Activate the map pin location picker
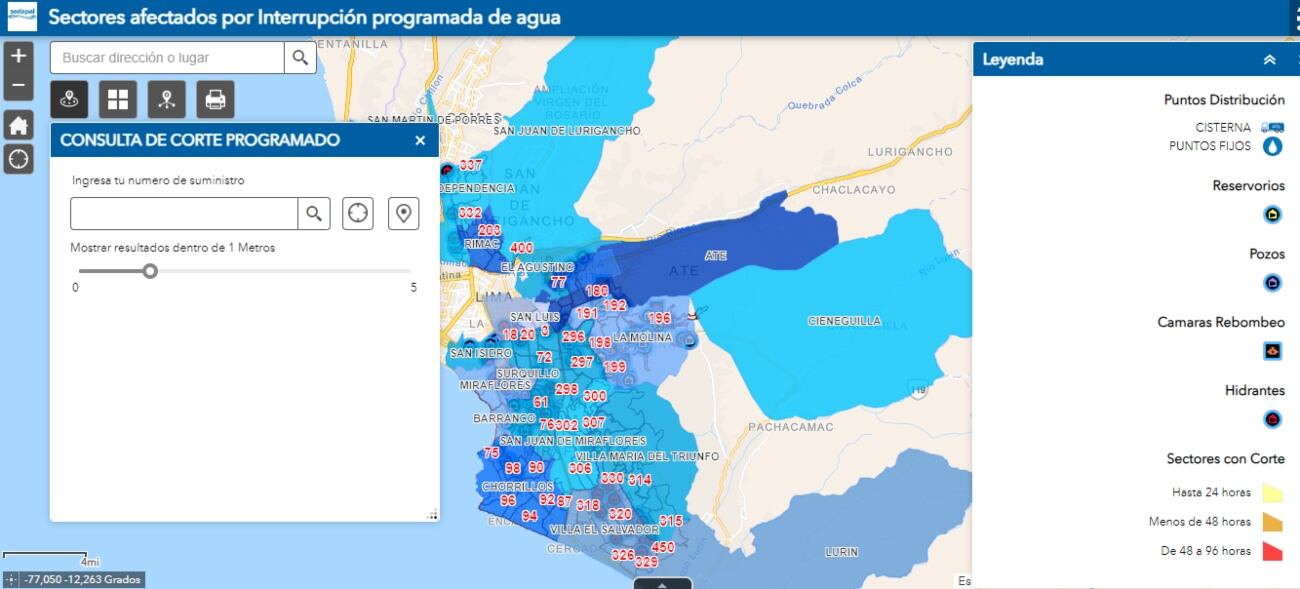 pos(403,213)
